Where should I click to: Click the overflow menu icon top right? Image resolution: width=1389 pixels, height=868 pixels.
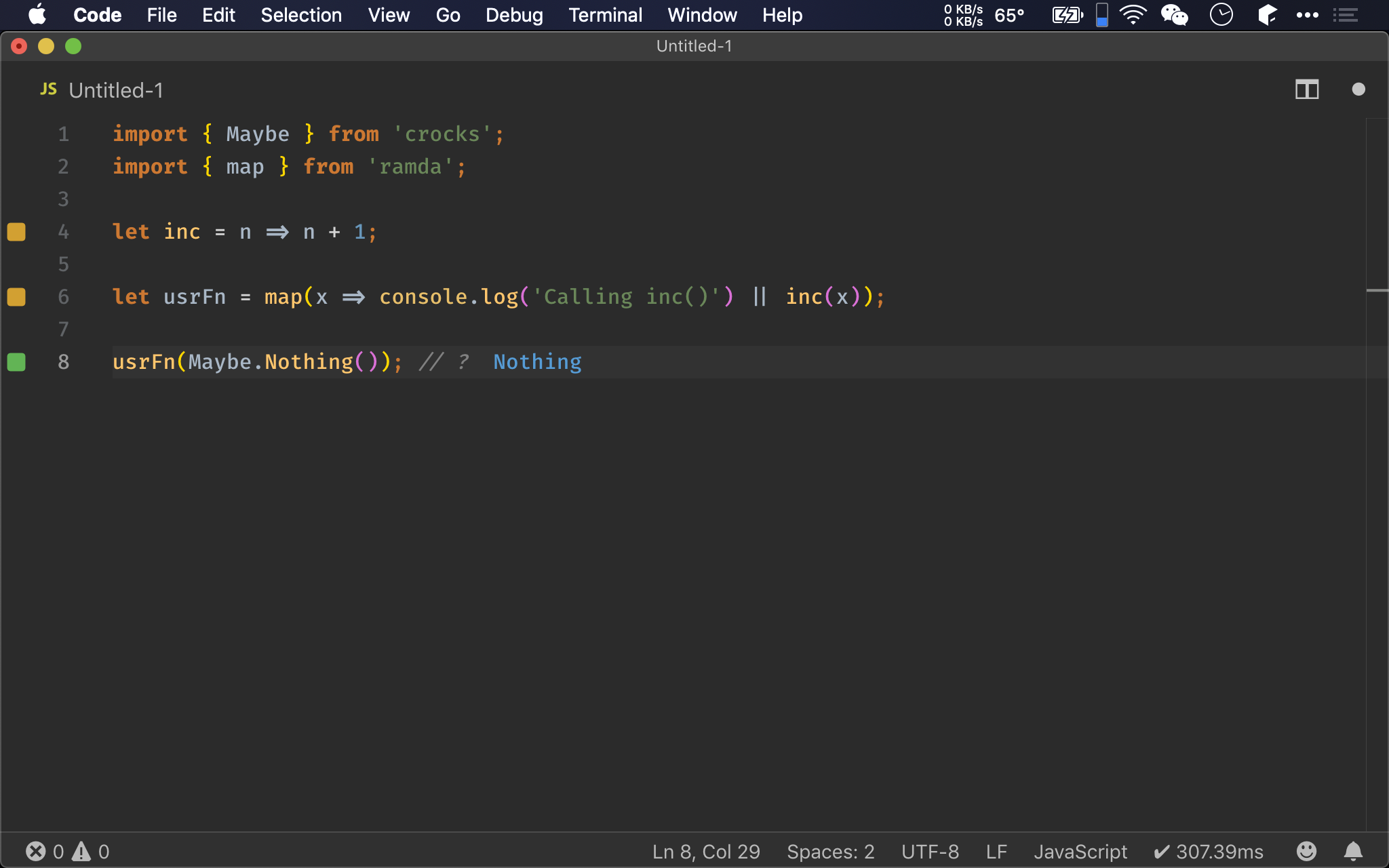[1308, 14]
